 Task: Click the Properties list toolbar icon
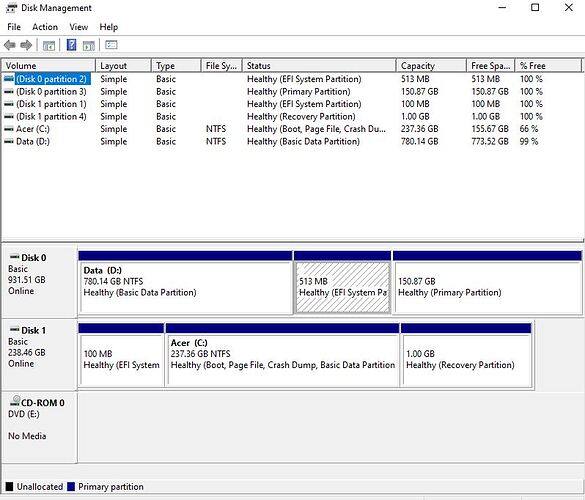coord(111,45)
